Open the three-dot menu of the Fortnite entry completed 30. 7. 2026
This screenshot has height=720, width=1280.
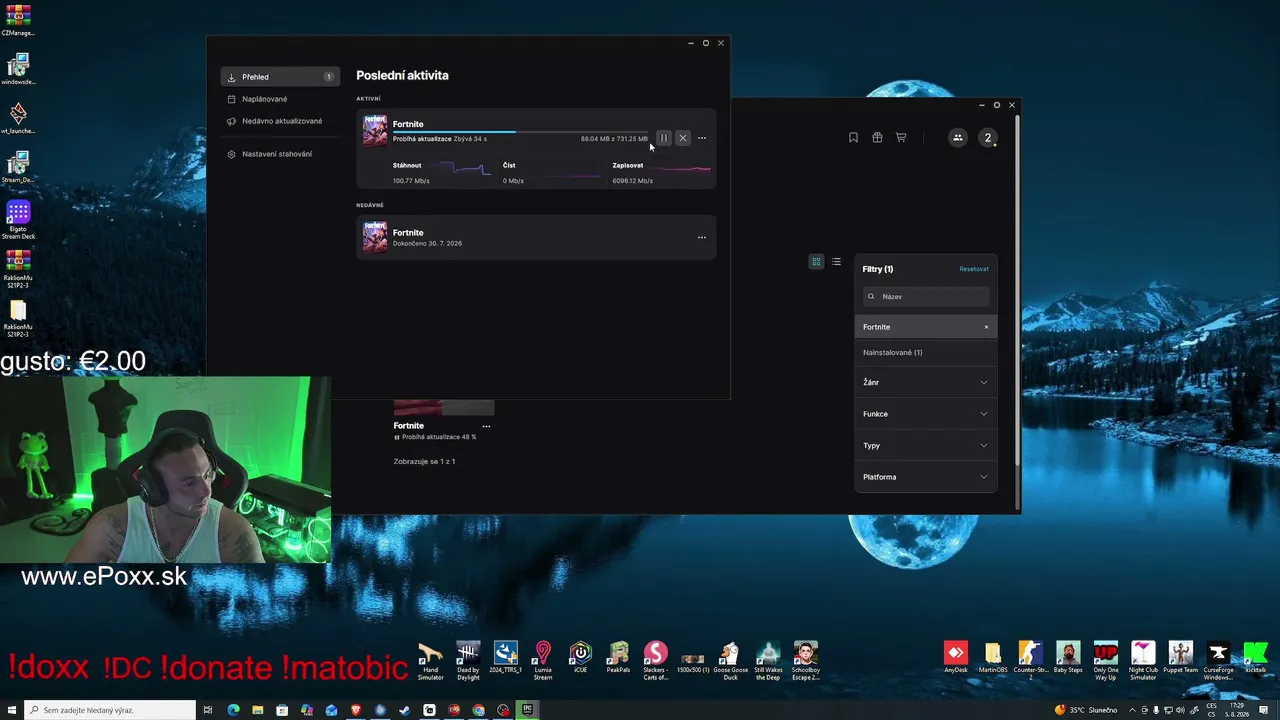pyautogui.click(x=702, y=237)
